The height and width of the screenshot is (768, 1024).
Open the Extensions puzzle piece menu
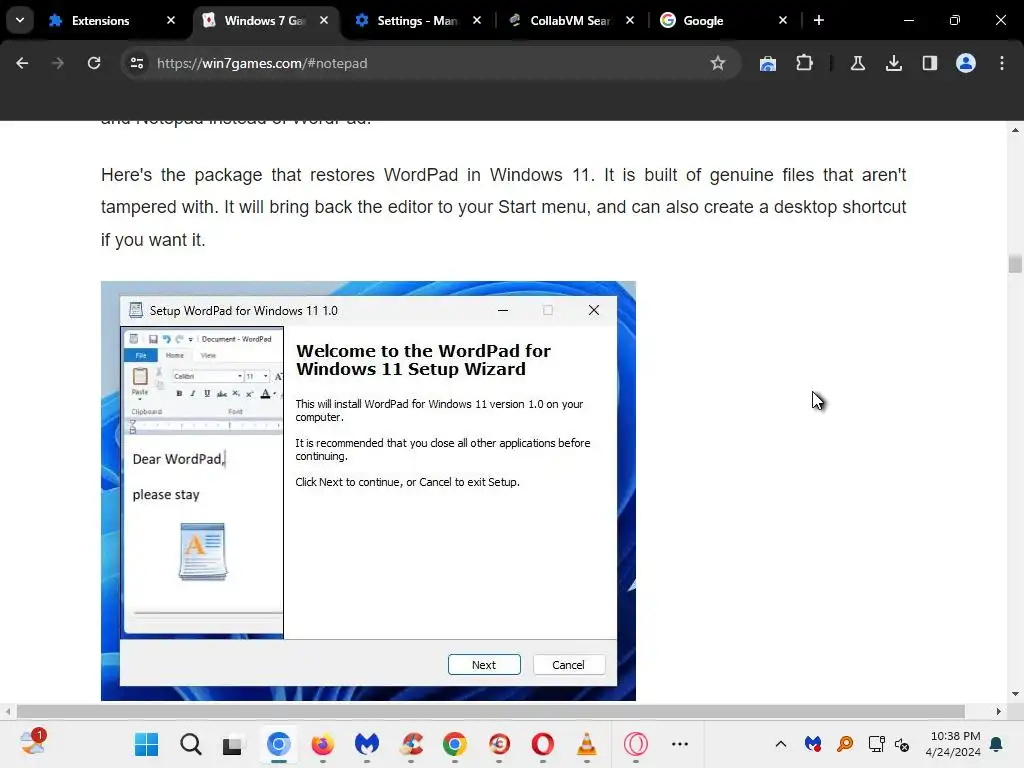805,63
